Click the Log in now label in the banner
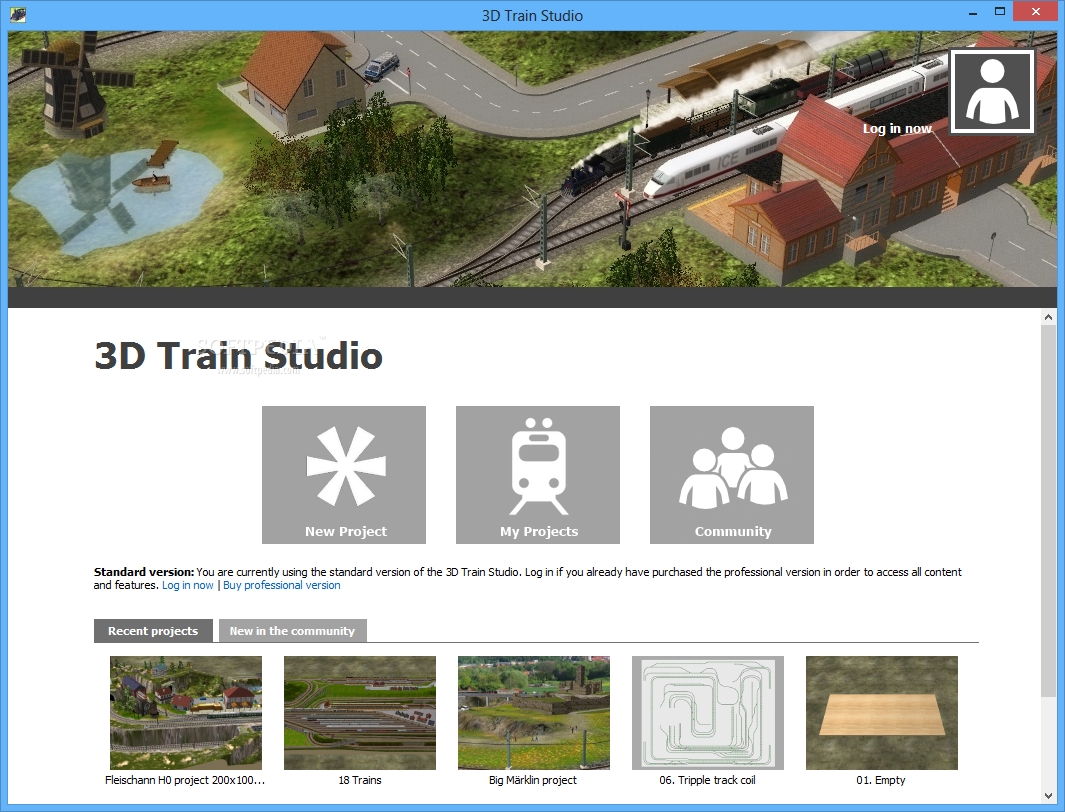1065x812 pixels. pyautogui.click(x=897, y=128)
